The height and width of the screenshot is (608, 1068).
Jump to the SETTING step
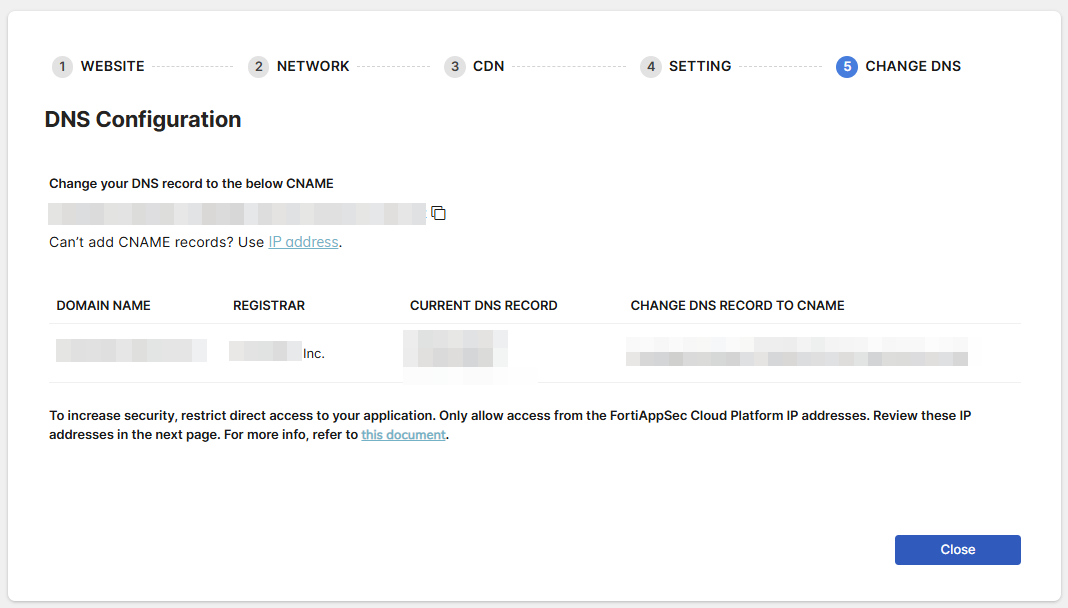pyautogui.click(x=700, y=67)
